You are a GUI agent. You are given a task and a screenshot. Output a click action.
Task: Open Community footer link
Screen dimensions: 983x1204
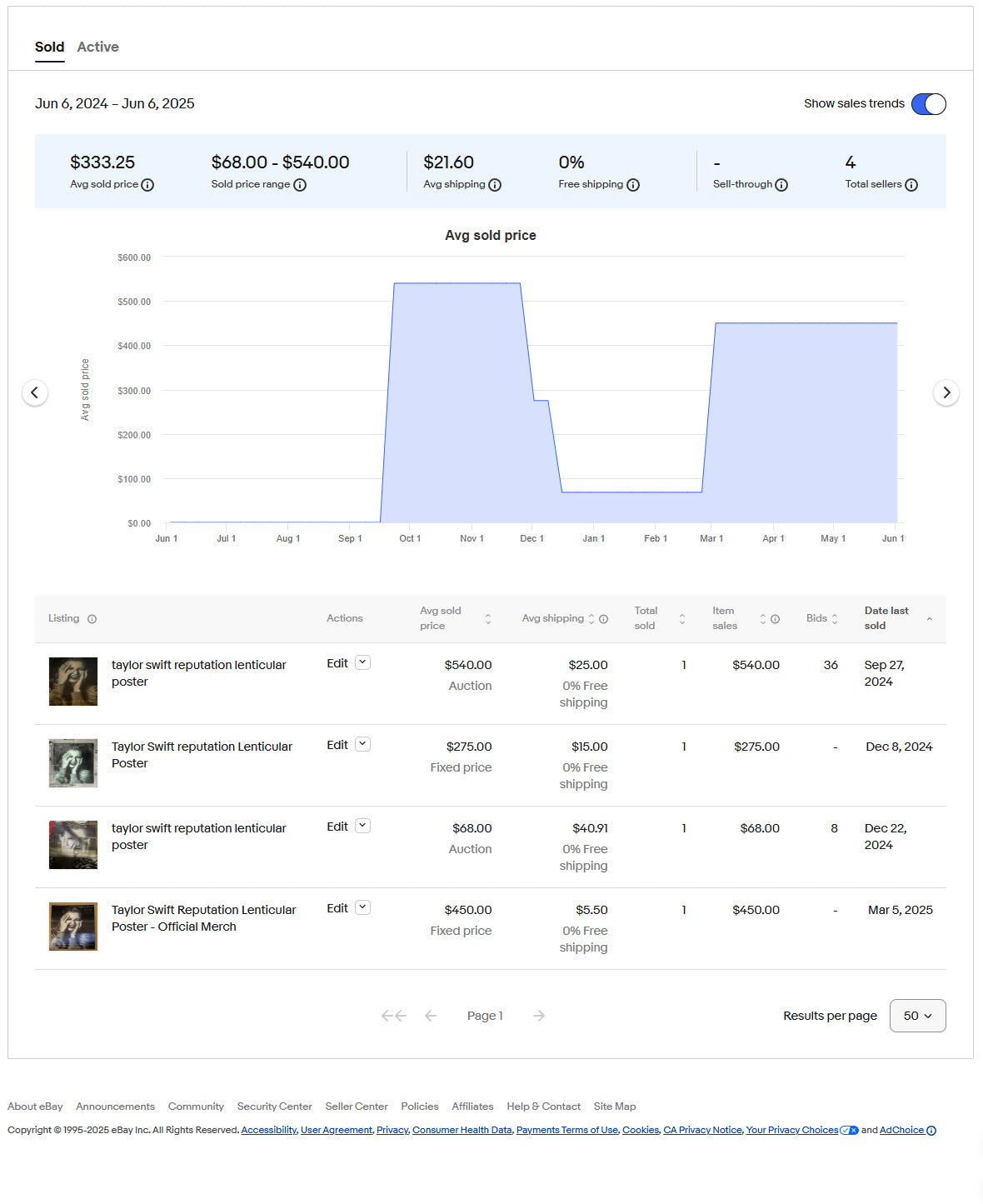196,1107
